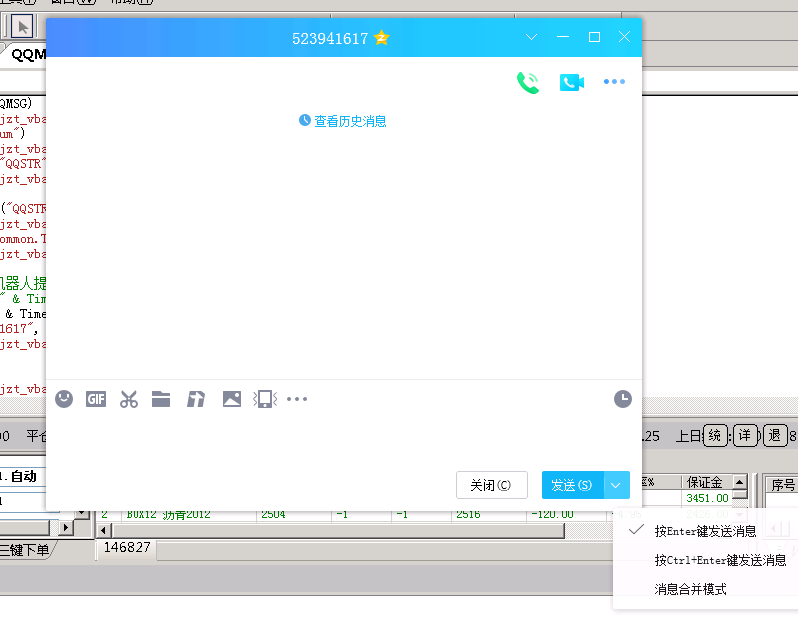Click the 3451.00 margin value cell
Screen dimensions: 798x626
click(x=707, y=498)
